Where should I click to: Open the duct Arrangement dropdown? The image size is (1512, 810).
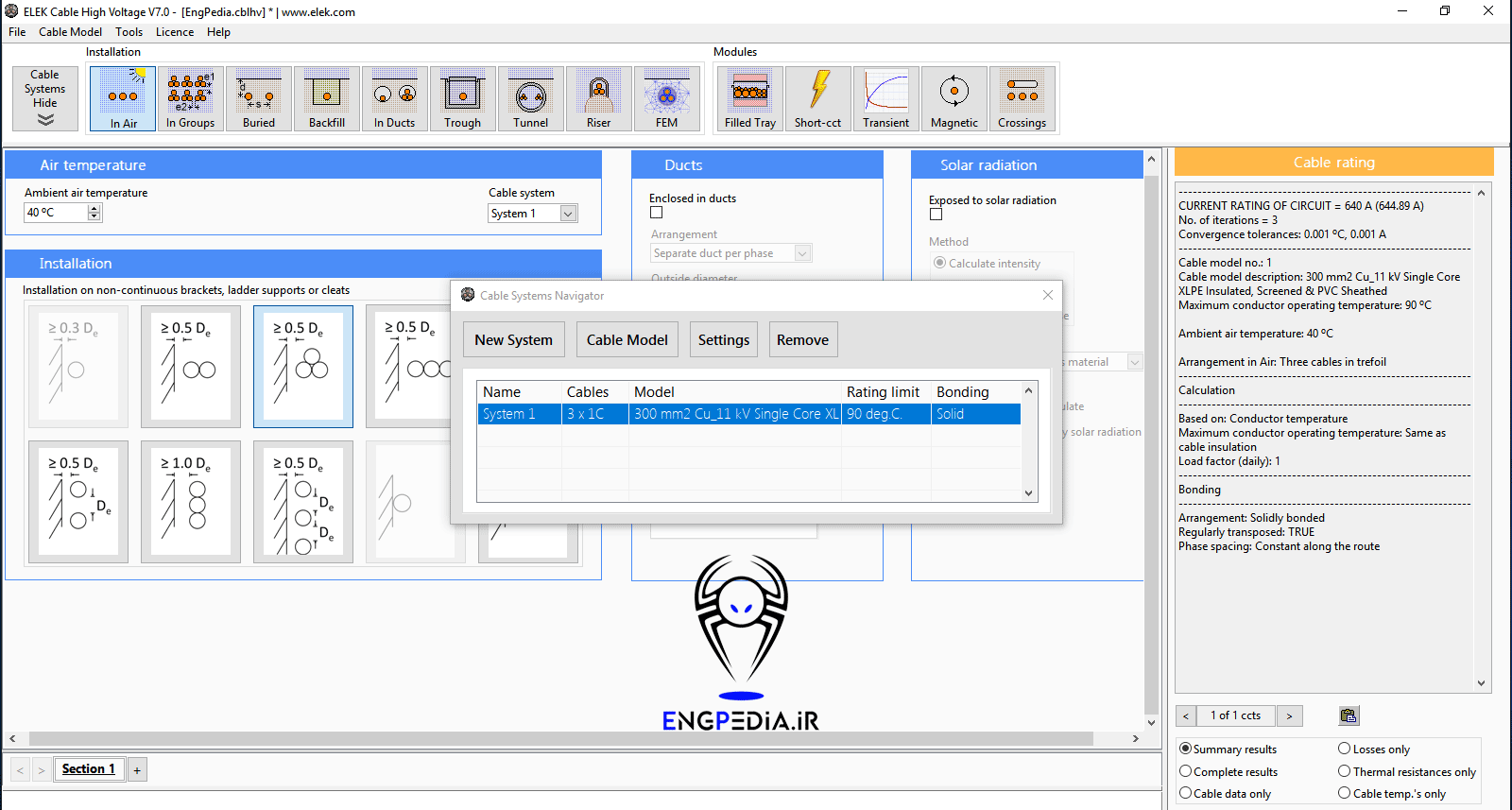tap(802, 253)
